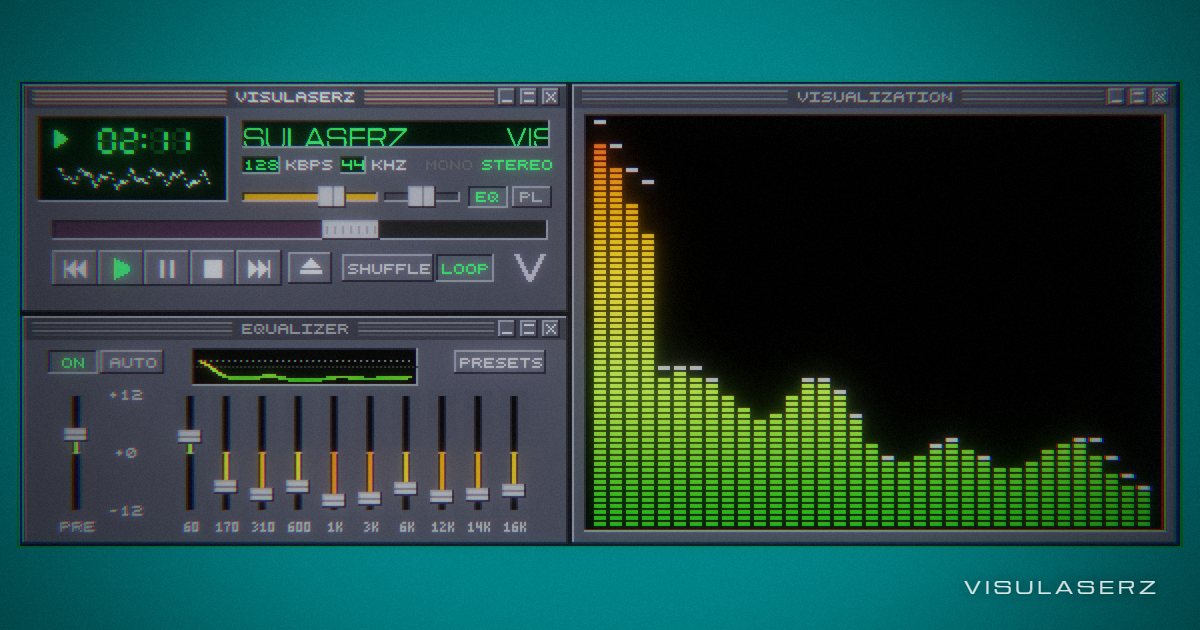The image size is (1200, 630).
Task: Toggle SHUFFLE mode
Action: coord(388,268)
